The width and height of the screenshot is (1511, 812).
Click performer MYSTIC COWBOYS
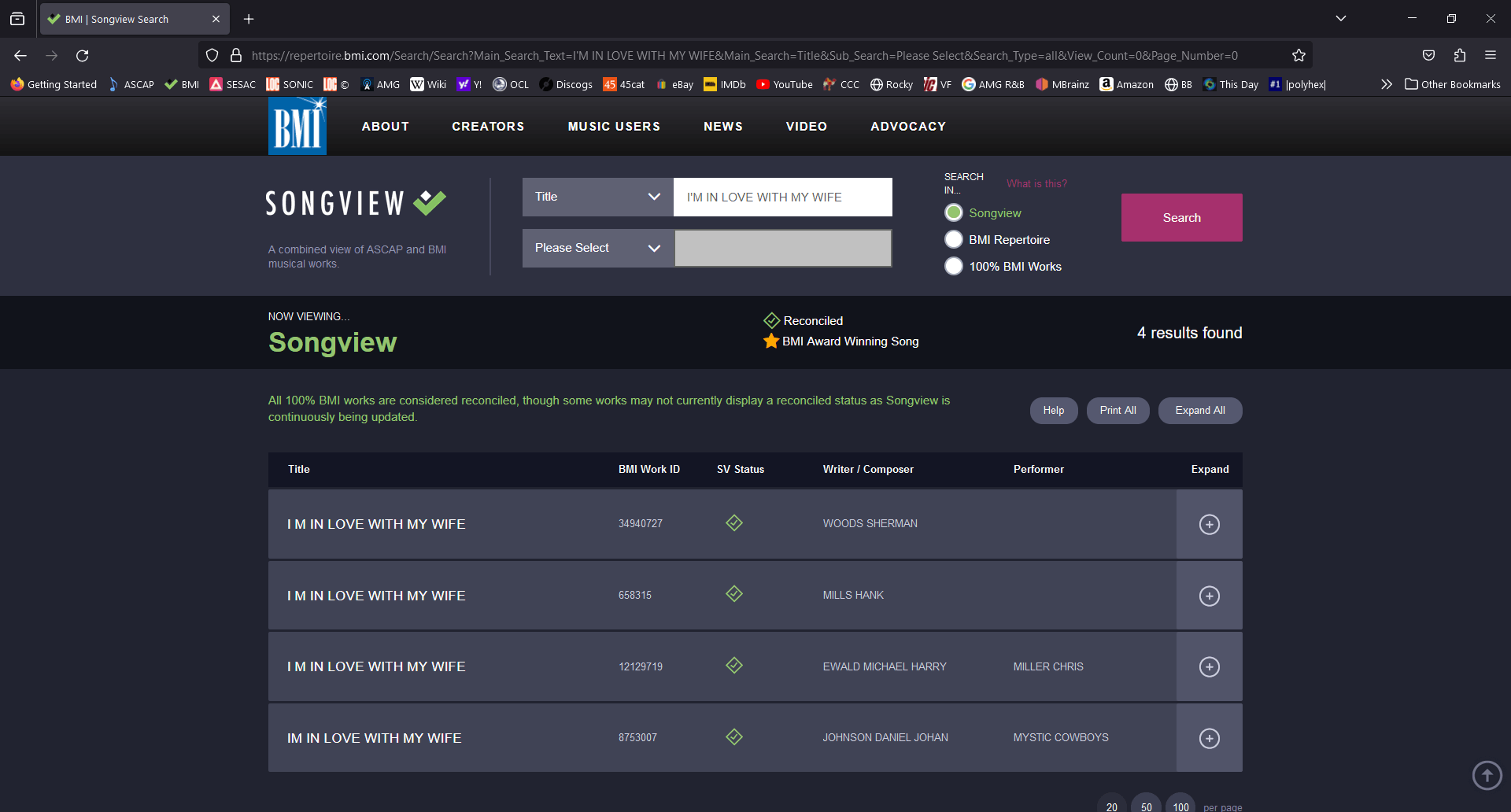[1061, 738]
